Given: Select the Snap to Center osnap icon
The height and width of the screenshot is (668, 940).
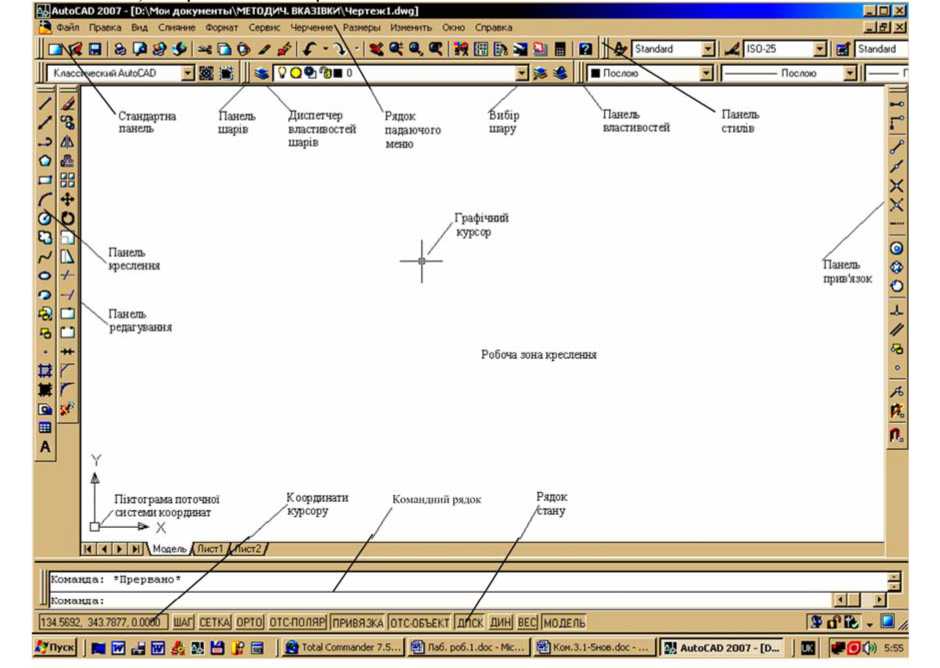Looking at the screenshot, I should coord(897,248).
